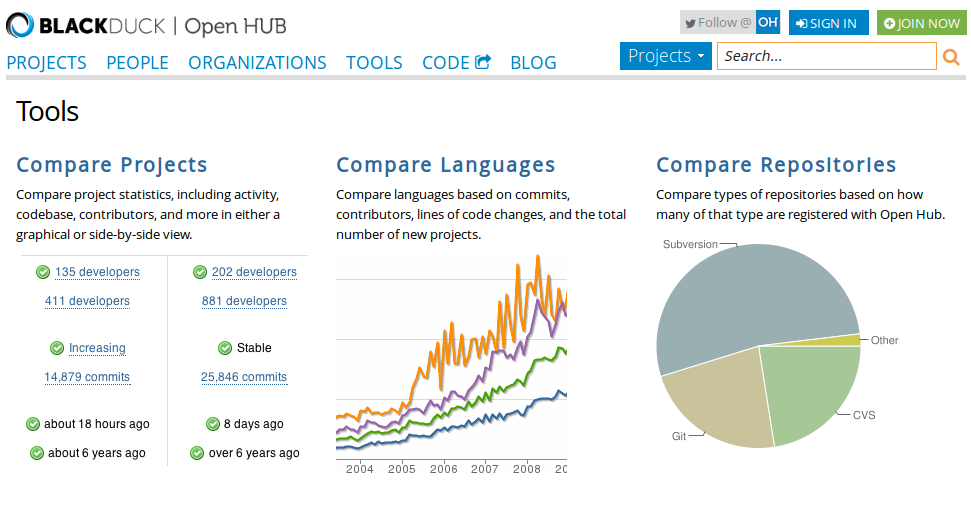
Task: Click check icon beside about 6 years ago
Action: click(x=37, y=454)
